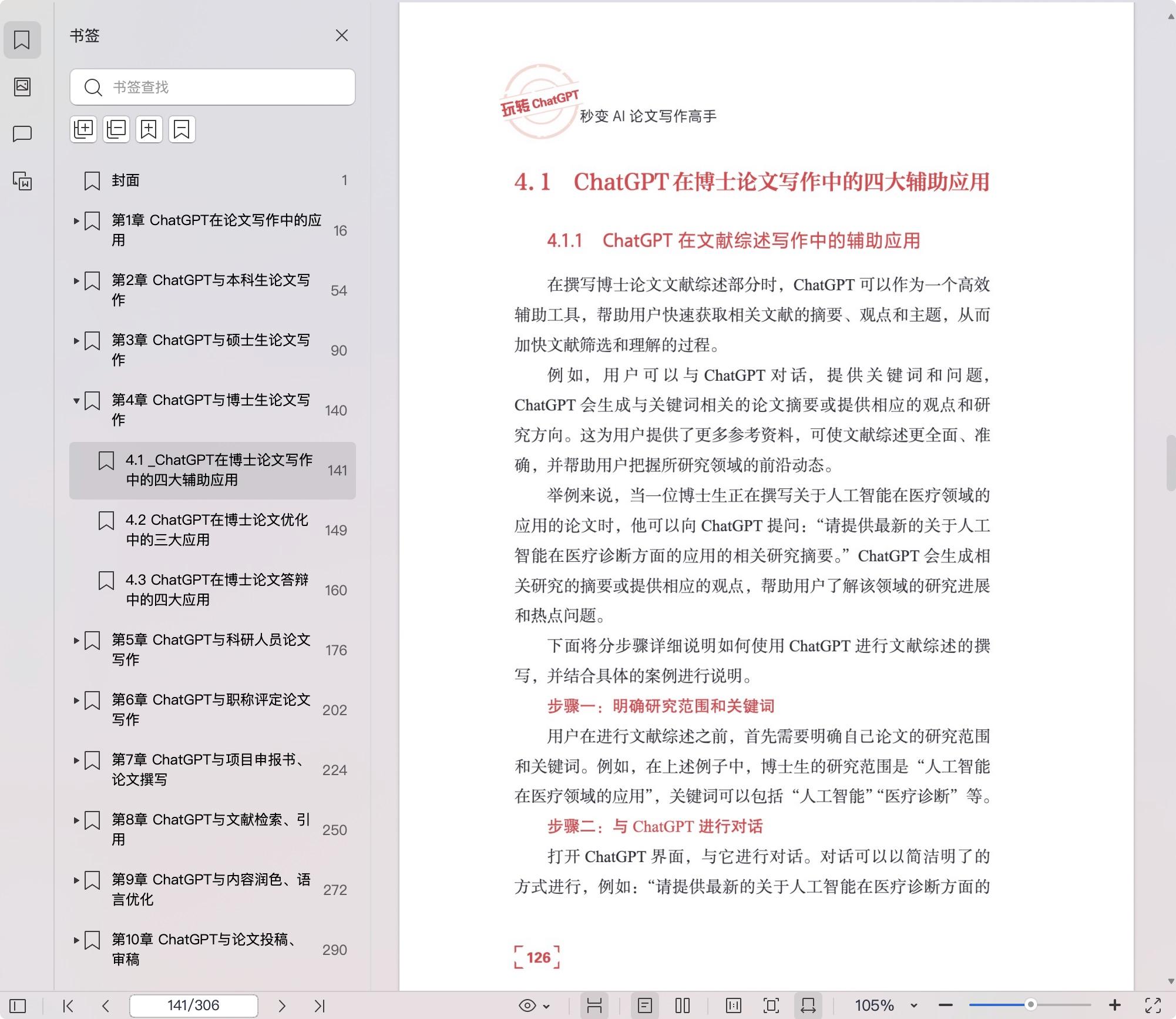Open the eye-protection mode dropdown

pyautogui.click(x=534, y=1005)
